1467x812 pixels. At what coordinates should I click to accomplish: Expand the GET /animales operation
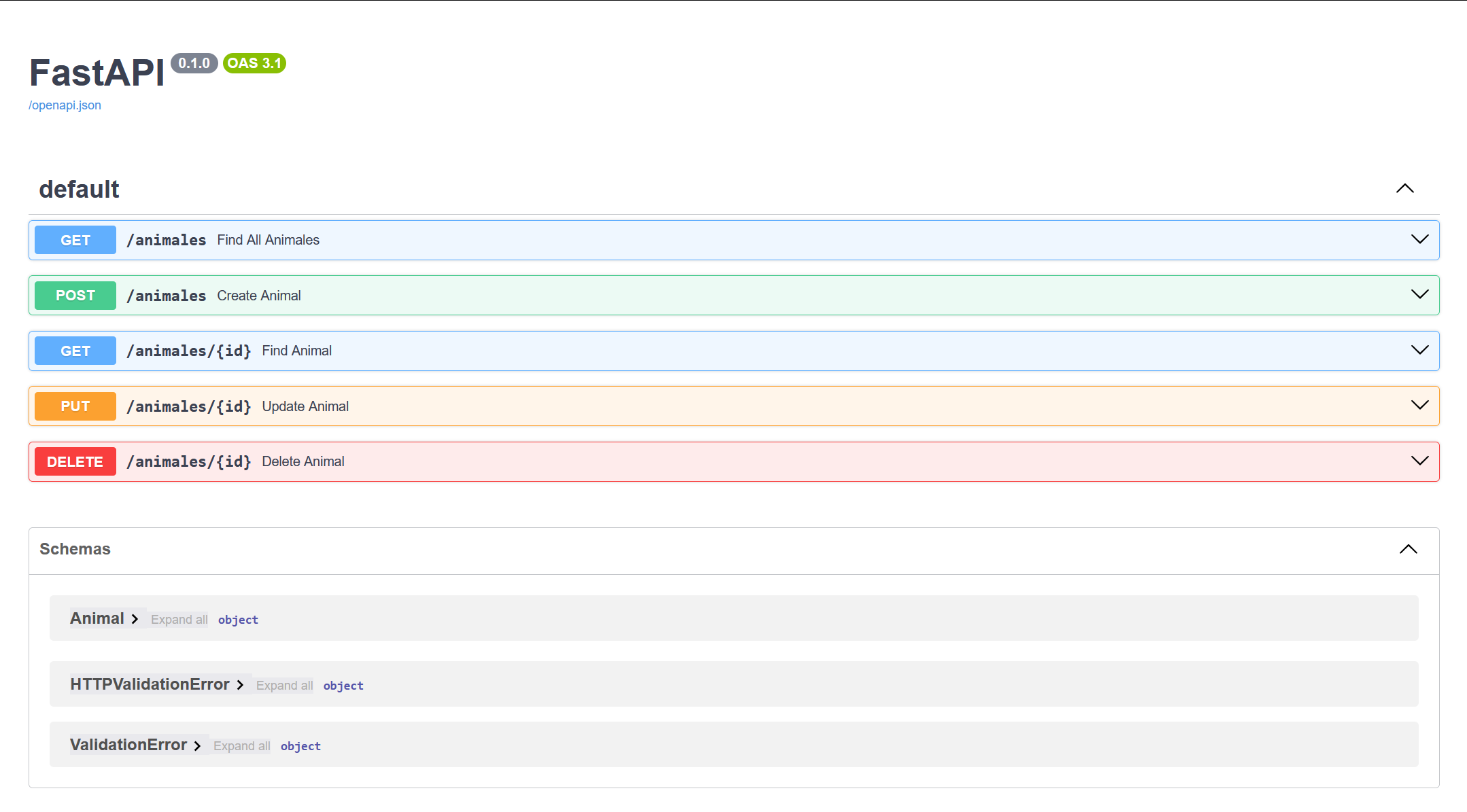click(1419, 239)
